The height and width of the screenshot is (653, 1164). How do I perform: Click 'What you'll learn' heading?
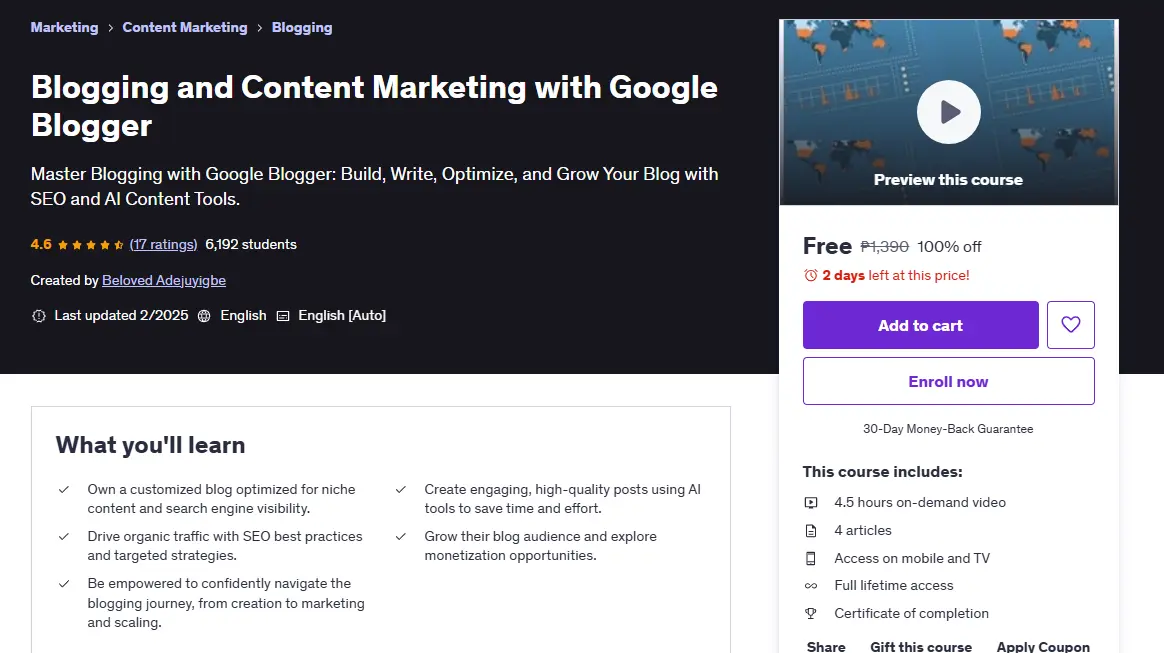pos(151,445)
